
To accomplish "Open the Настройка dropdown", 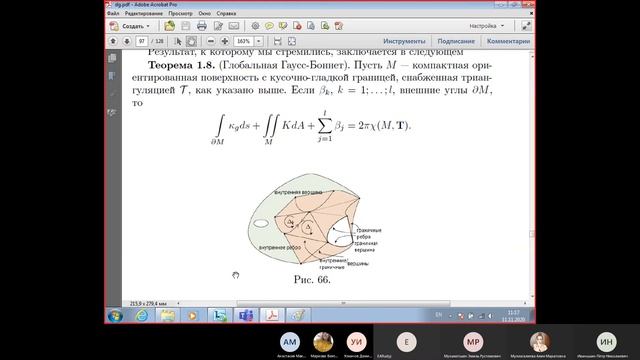I will (487, 26).
